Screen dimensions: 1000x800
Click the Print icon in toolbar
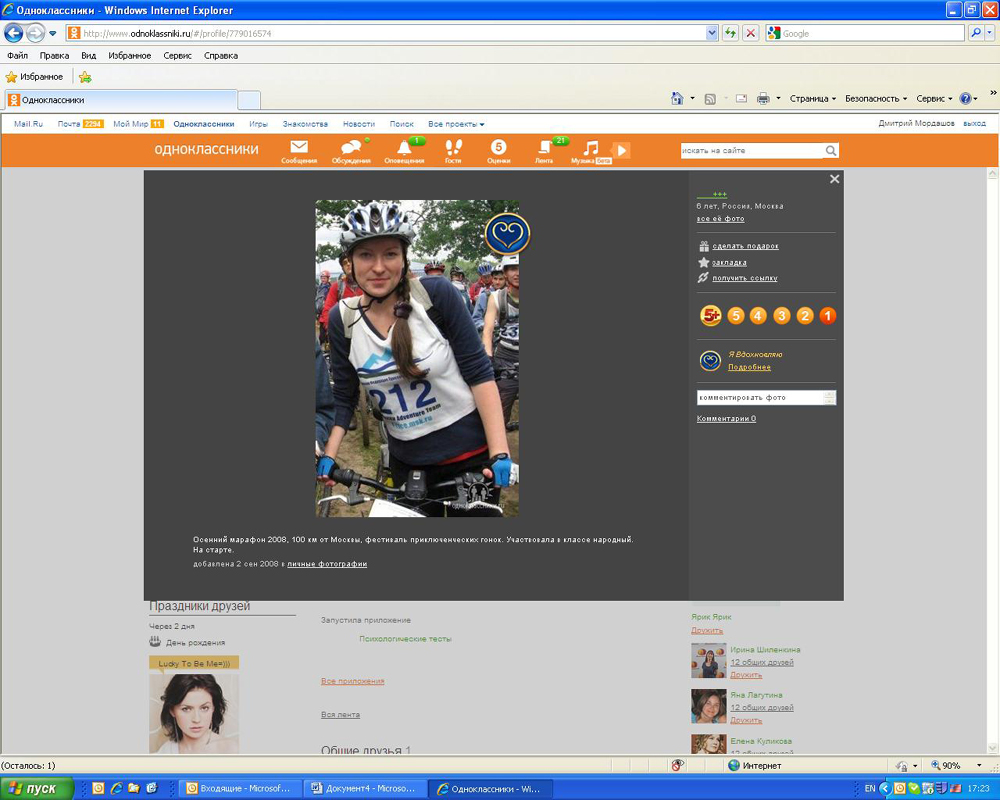pyautogui.click(x=763, y=98)
